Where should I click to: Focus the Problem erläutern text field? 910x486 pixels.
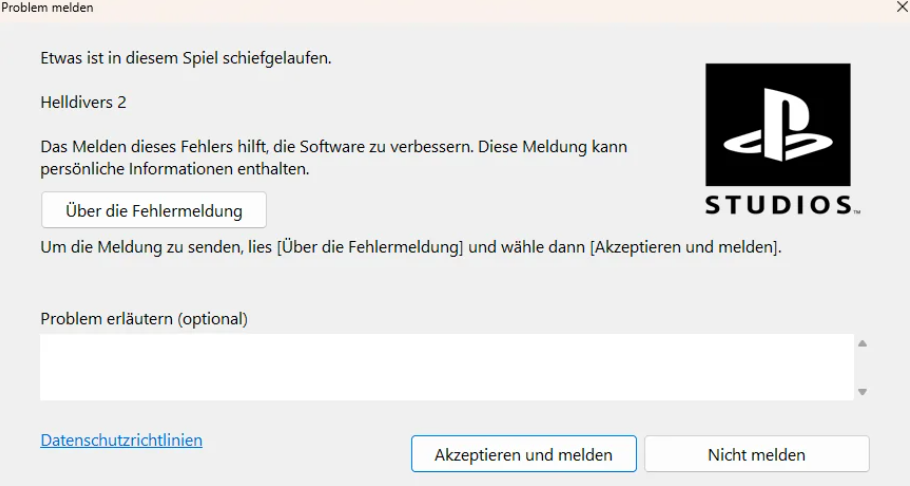click(447, 367)
